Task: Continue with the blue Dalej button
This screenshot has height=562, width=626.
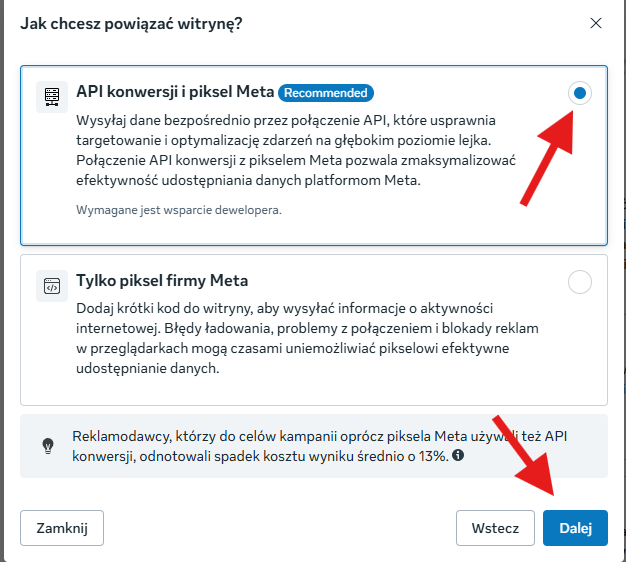Action: click(x=575, y=527)
